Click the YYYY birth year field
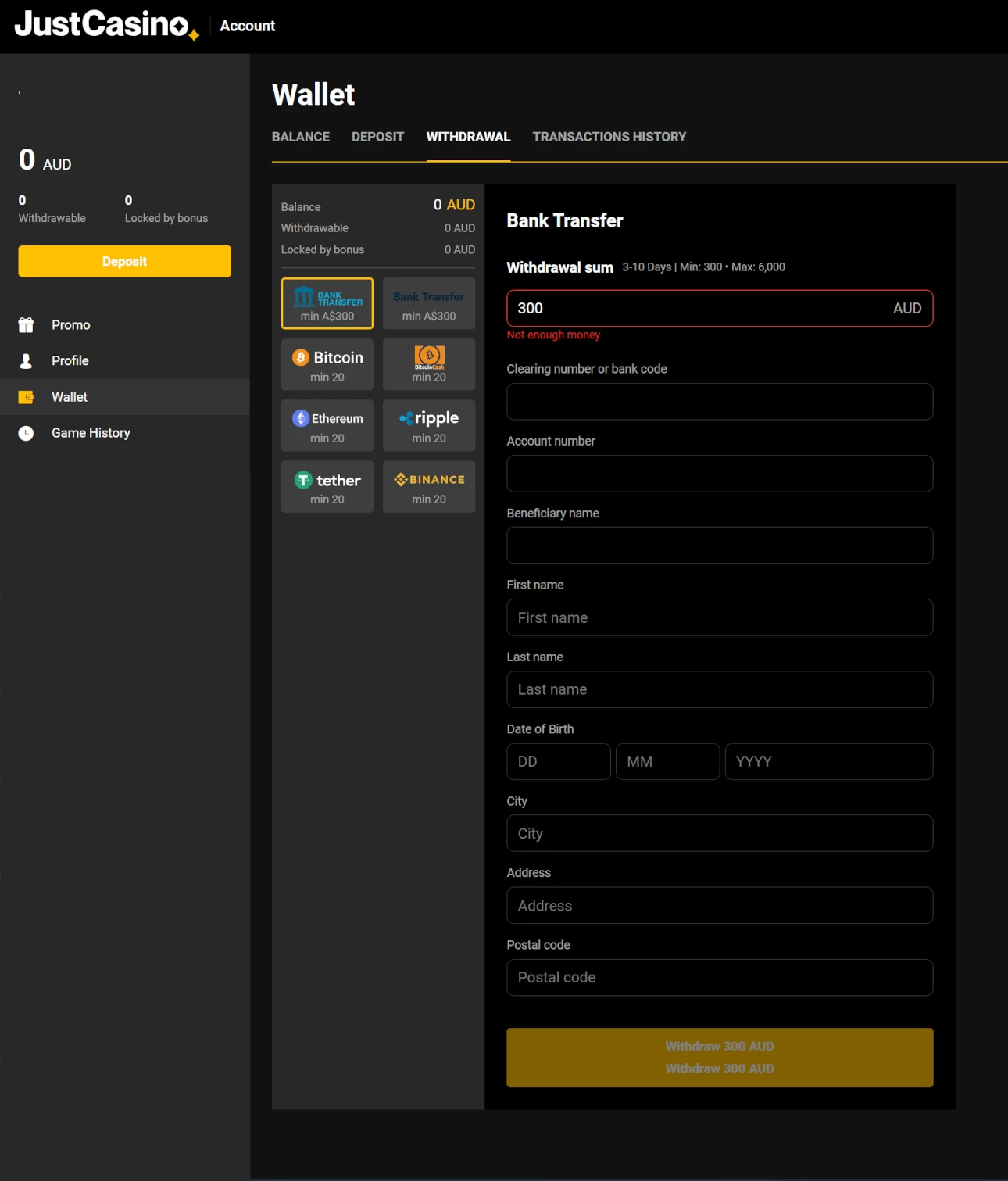The width and height of the screenshot is (1008, 1181). tap(829, 761)
